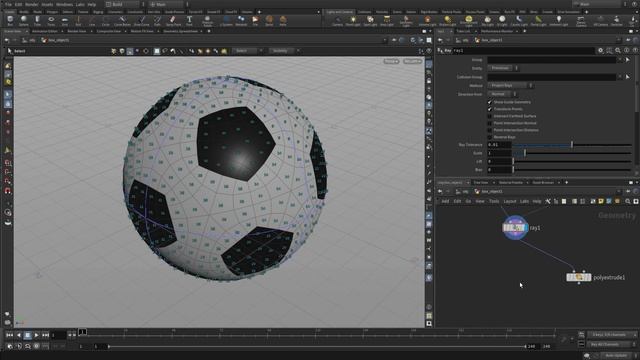The height and width of the screenshot is (360, 640).
Task: Add a Camera from shelf
Action: (338, 21)
